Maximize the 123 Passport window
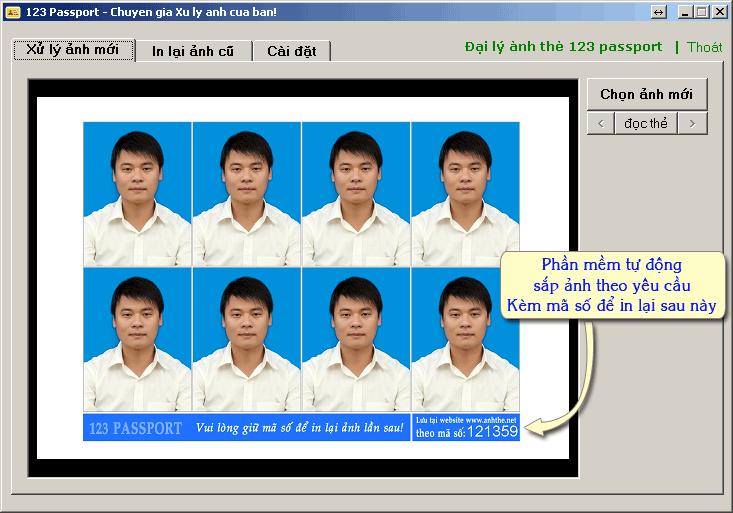 (x=702, y=12)
